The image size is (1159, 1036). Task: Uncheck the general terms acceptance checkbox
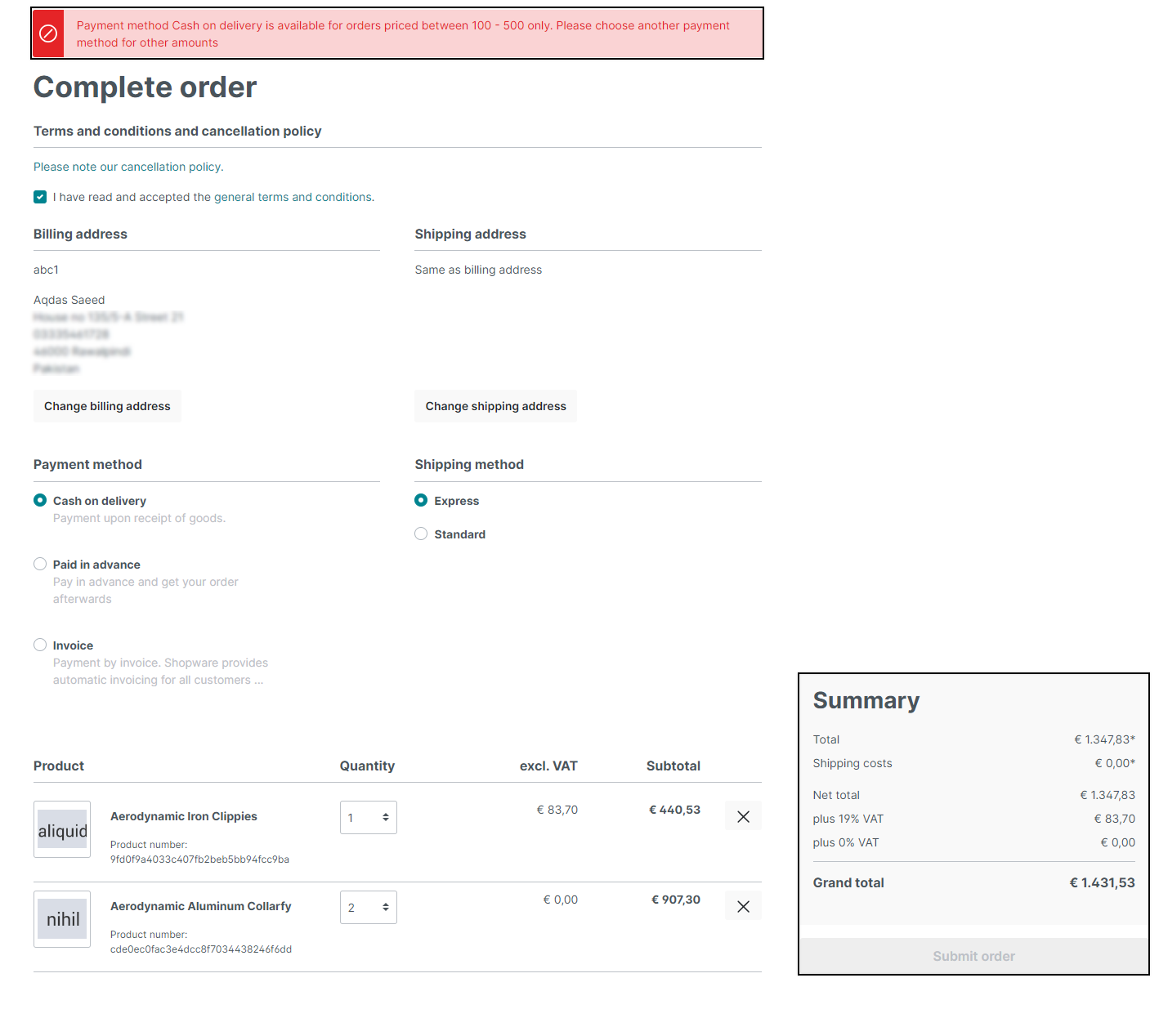(40, 197)
